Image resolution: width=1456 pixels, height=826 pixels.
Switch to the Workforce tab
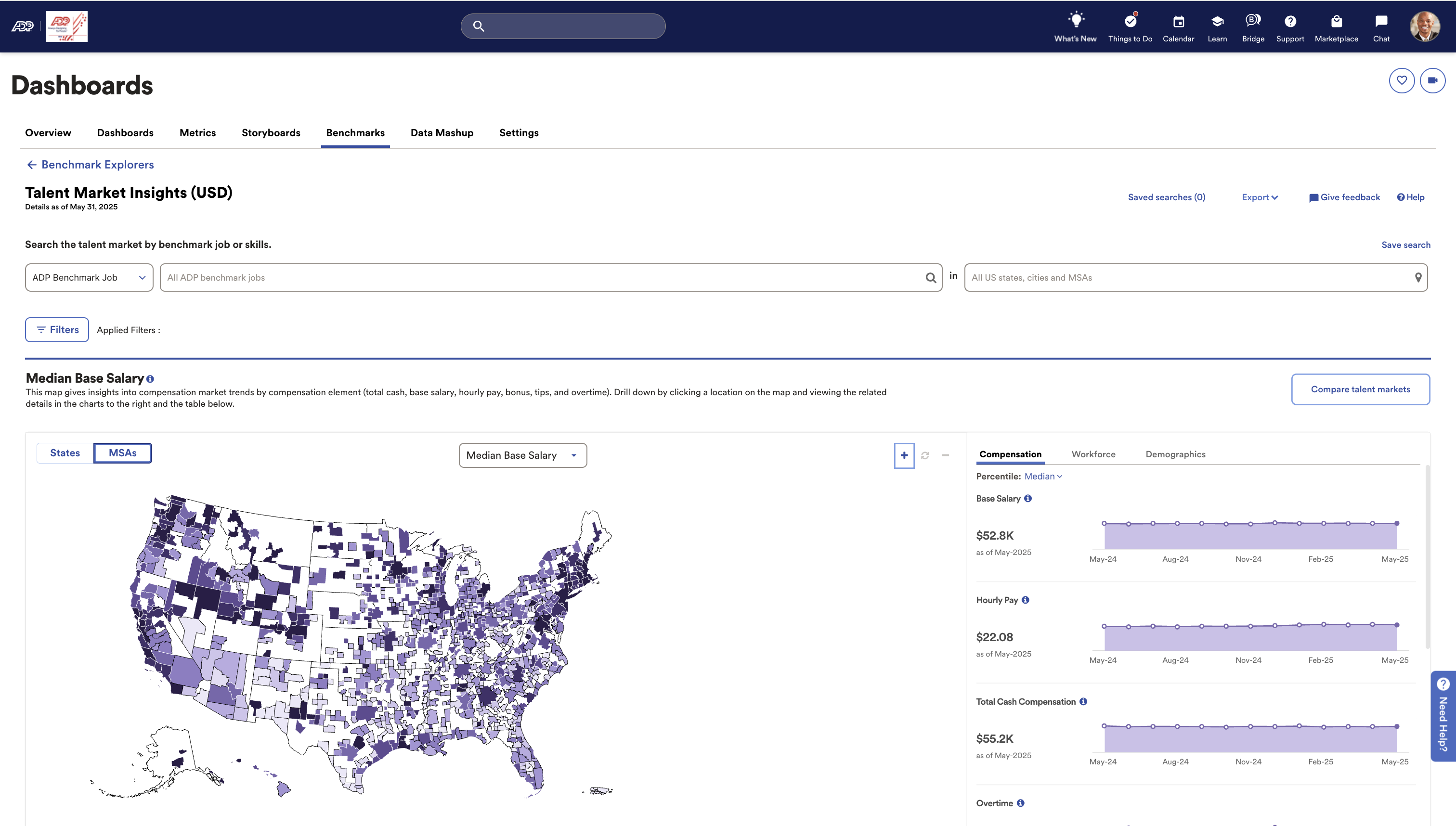(x=1093, y=454)
